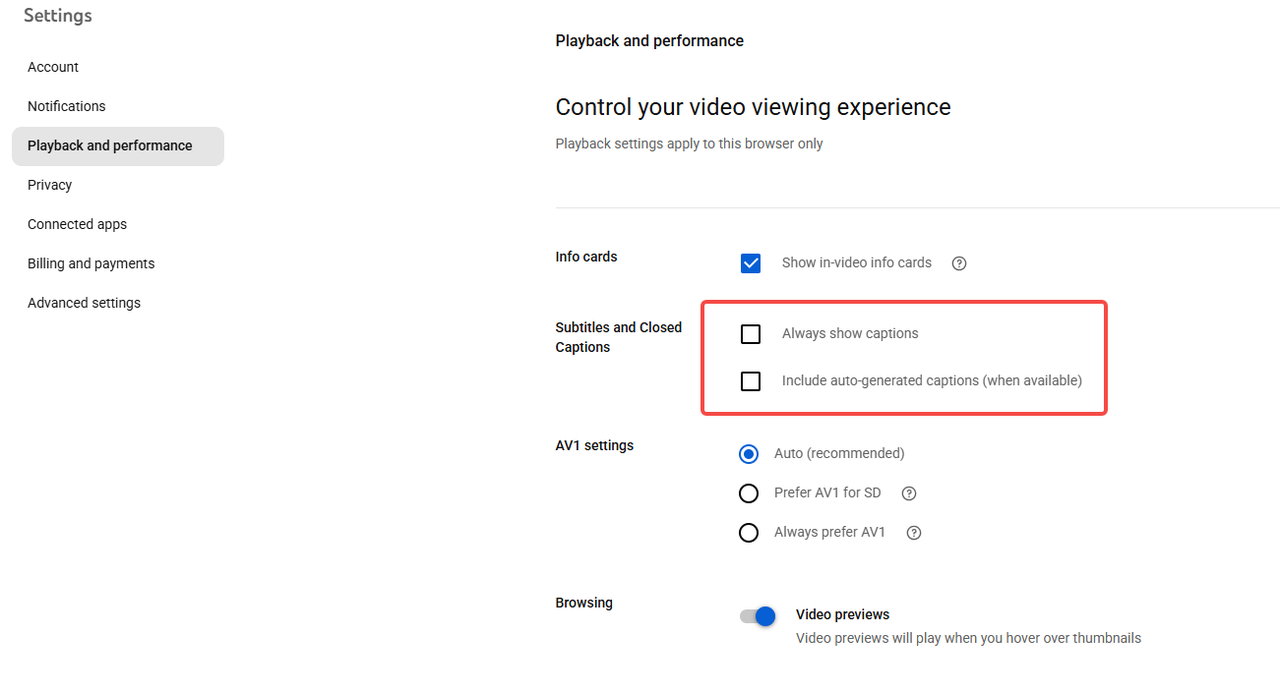Go to Notifications in the sidebar
The width and height of the screenshot is (1280, 693).
tap(66, 106)
